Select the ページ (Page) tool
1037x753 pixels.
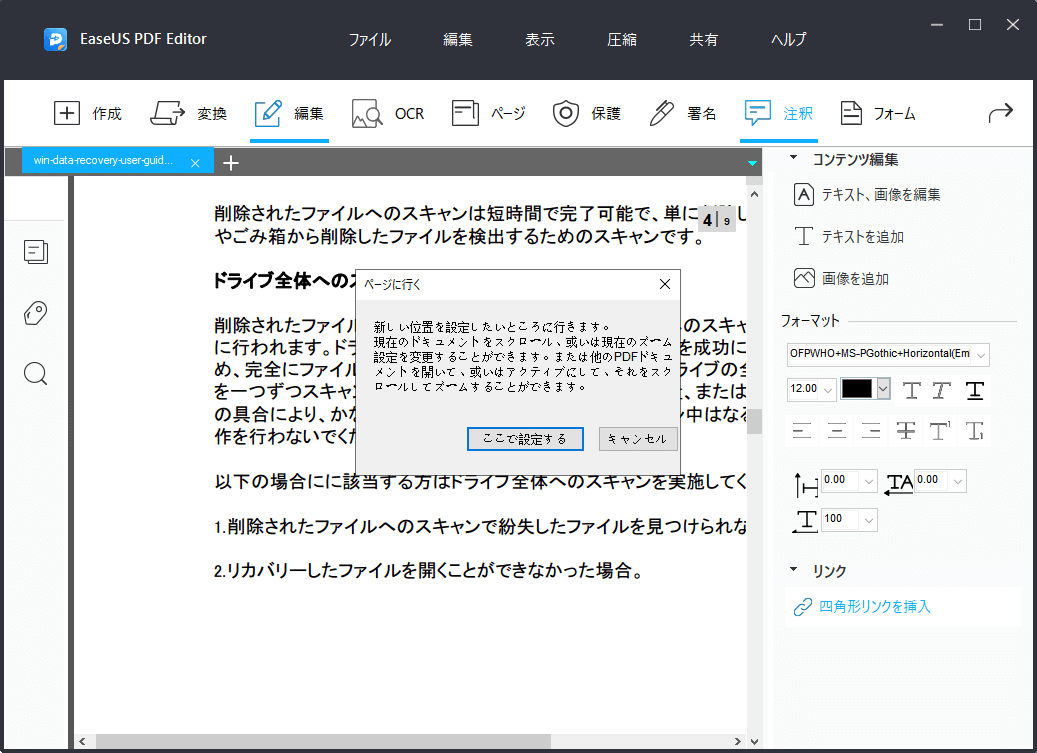488,113
